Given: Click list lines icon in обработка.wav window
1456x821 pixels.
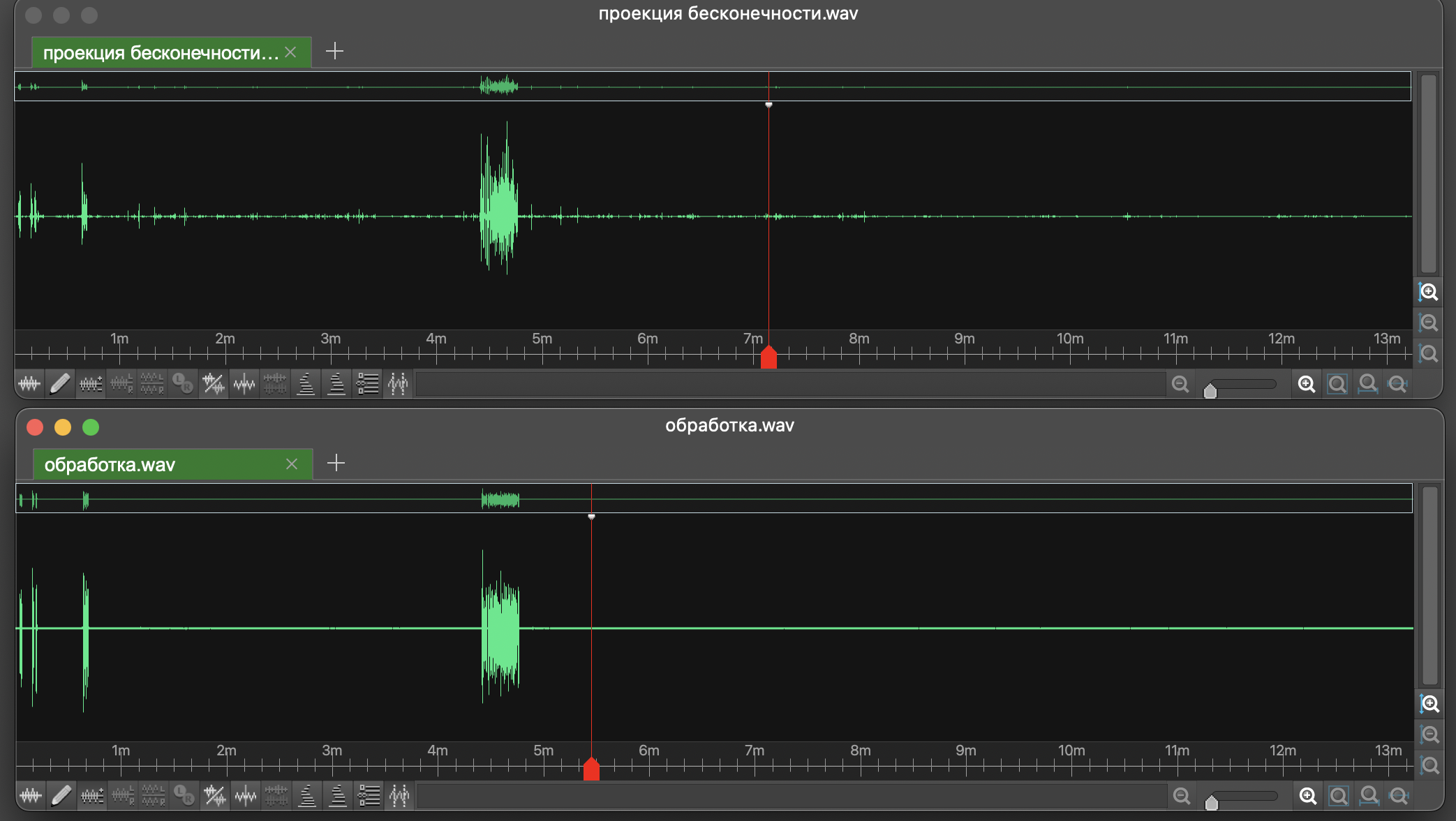Looking at the screenshot, I should pyautogui.click(x=369, y=796).
